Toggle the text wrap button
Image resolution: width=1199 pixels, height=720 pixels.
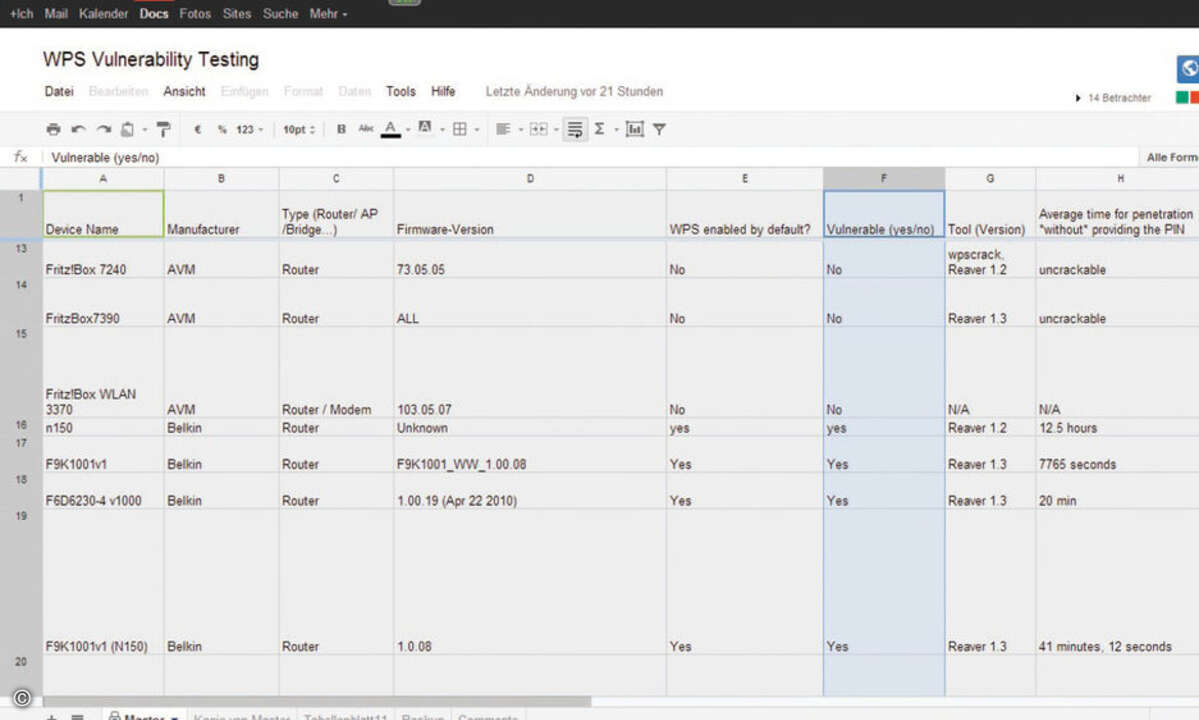[x=575, y=130]
